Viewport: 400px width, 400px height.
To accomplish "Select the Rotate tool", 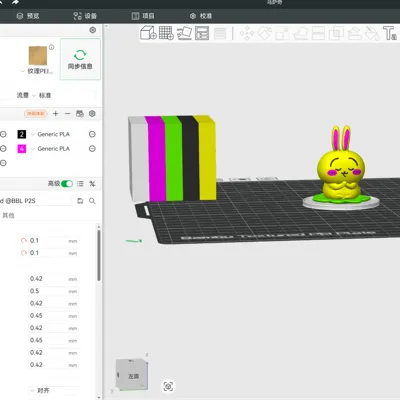I will [265, 33].
